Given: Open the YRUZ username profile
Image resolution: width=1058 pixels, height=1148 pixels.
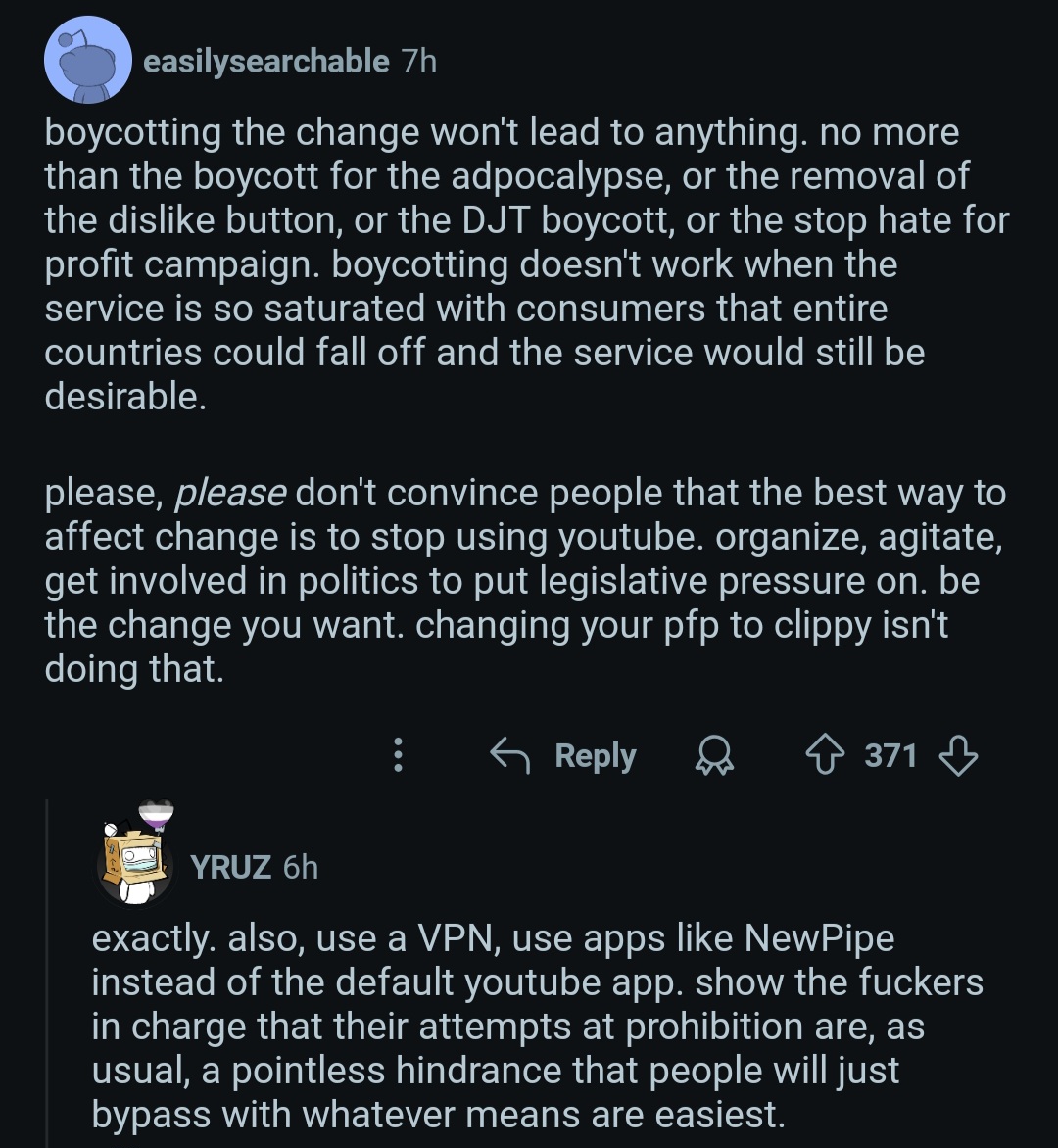Looking at the screenshot, I should [x=230, y=867].
